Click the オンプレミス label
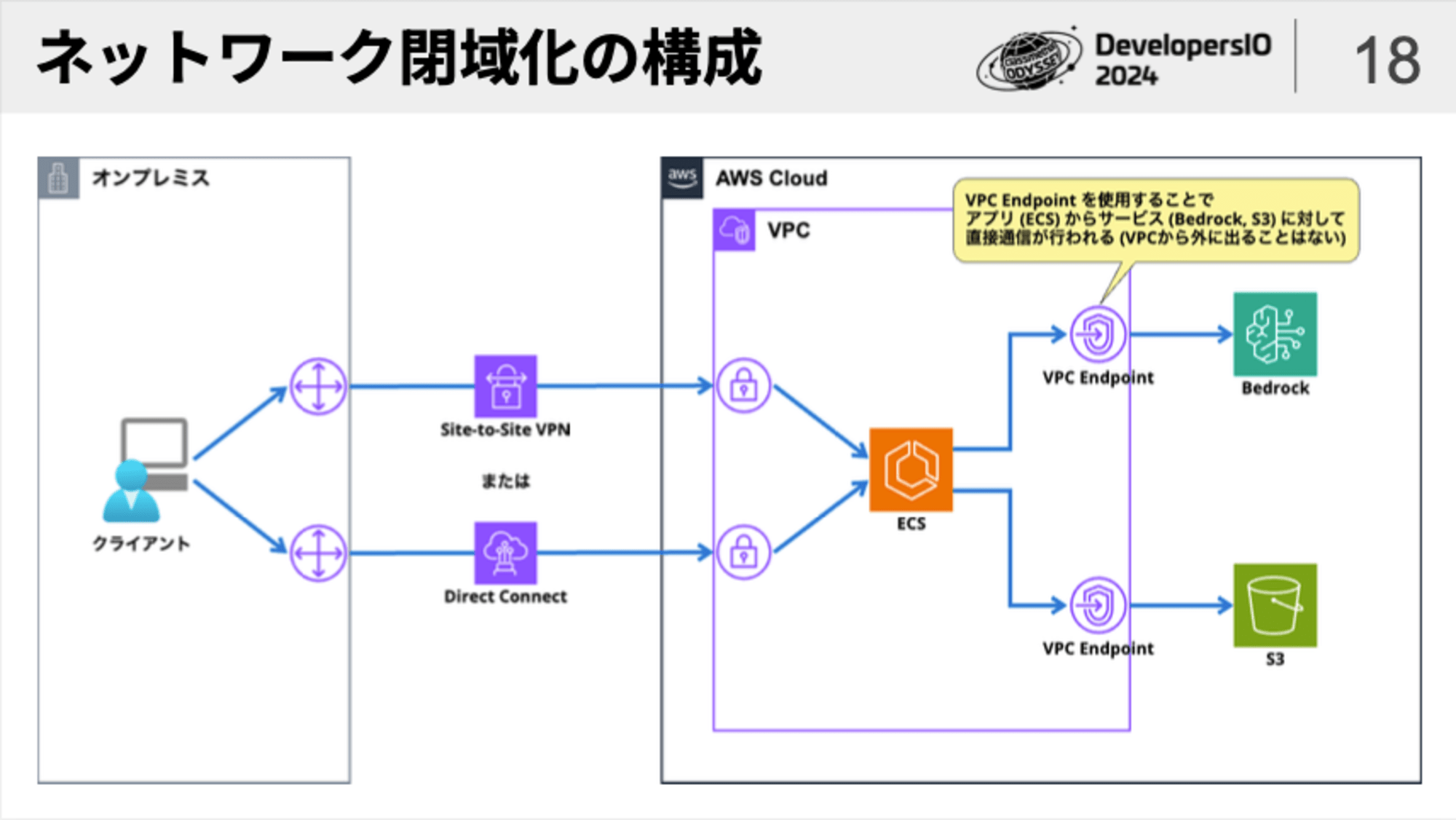The image size is (1456, 820). click(x=151, y=178)
